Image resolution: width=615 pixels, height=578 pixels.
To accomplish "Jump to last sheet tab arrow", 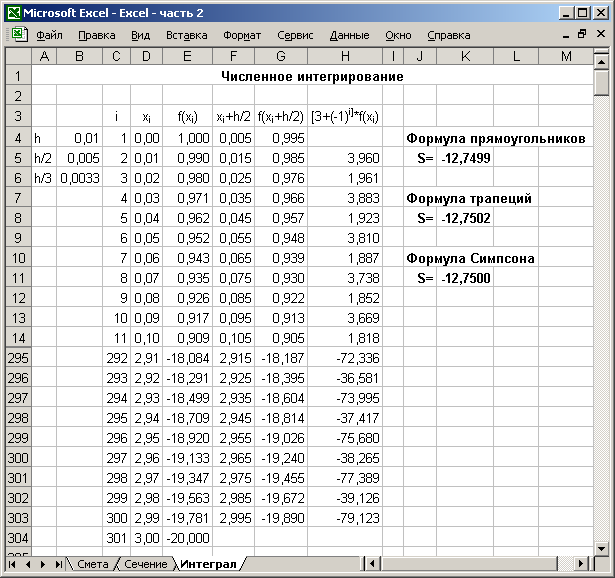I will coord(58,564).
